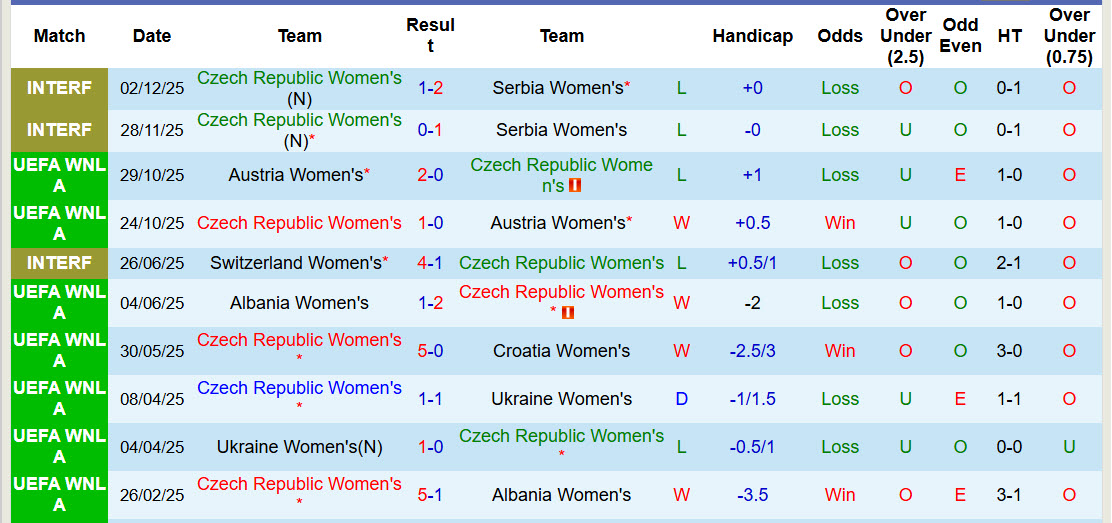The height and width of the screenshot is (523, 1112).
Task: Select the UEFA WNL A badge on the 24/10/25 row
Action: click(x=59, y=223)
